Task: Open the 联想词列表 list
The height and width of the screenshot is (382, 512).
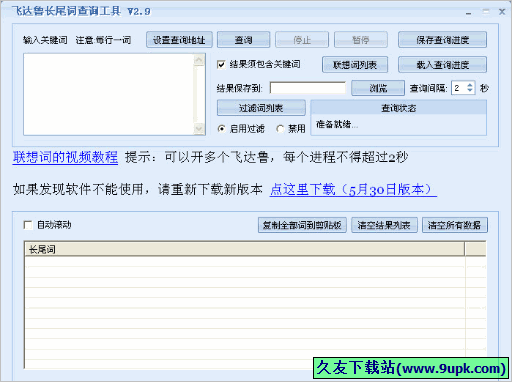Action: (355, 65)
